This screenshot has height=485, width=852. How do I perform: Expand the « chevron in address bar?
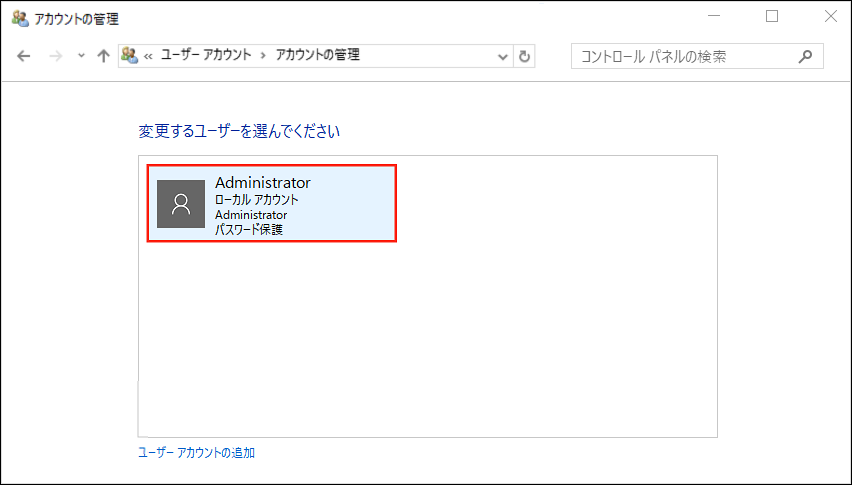(x=149, y=56)
